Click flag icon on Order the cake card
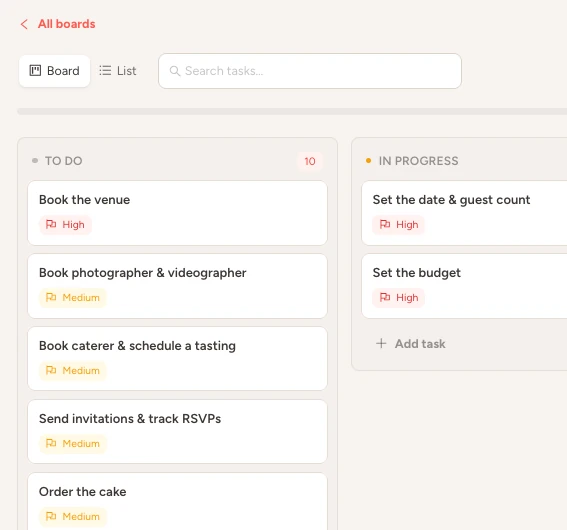Image resolution: width=567 pixels, height=530 pixels. 51,516
